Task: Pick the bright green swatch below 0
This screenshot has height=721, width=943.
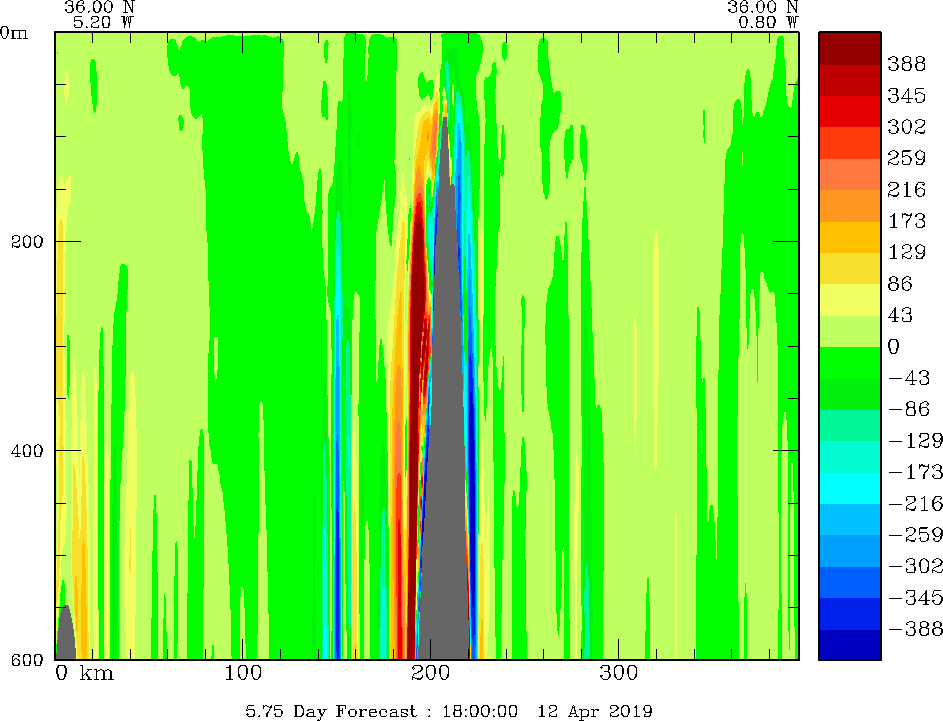Action: pyautogui.click(x=850, y=363)
